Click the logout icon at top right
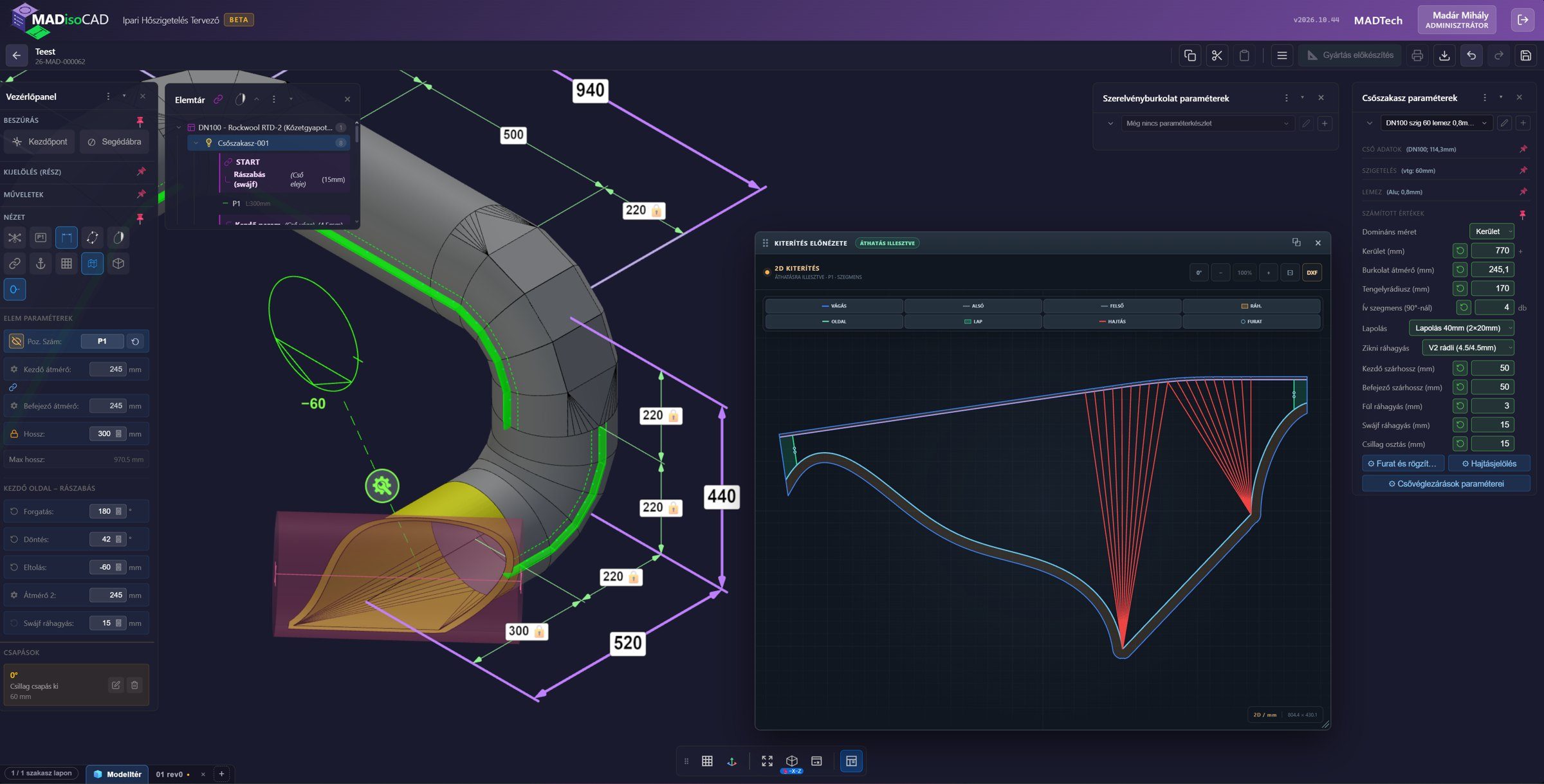The width and height of the screenshot is (1544, 784). (x=1523, y=20)
